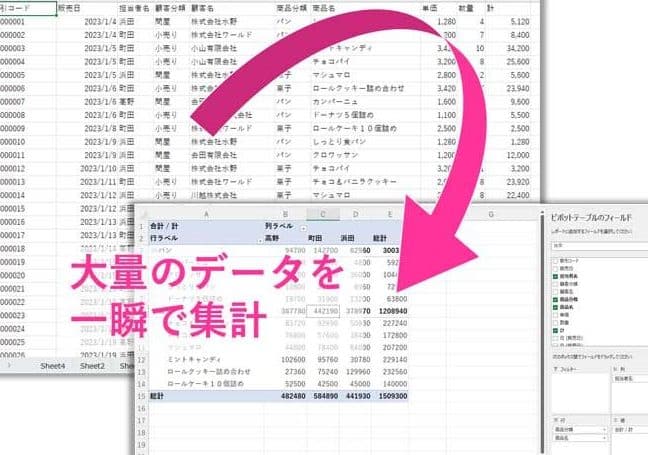Open the 列ラベル filter dropdown arrow
Screen dimensions: 648x455
pyautogui.click(x=303, y=226)
